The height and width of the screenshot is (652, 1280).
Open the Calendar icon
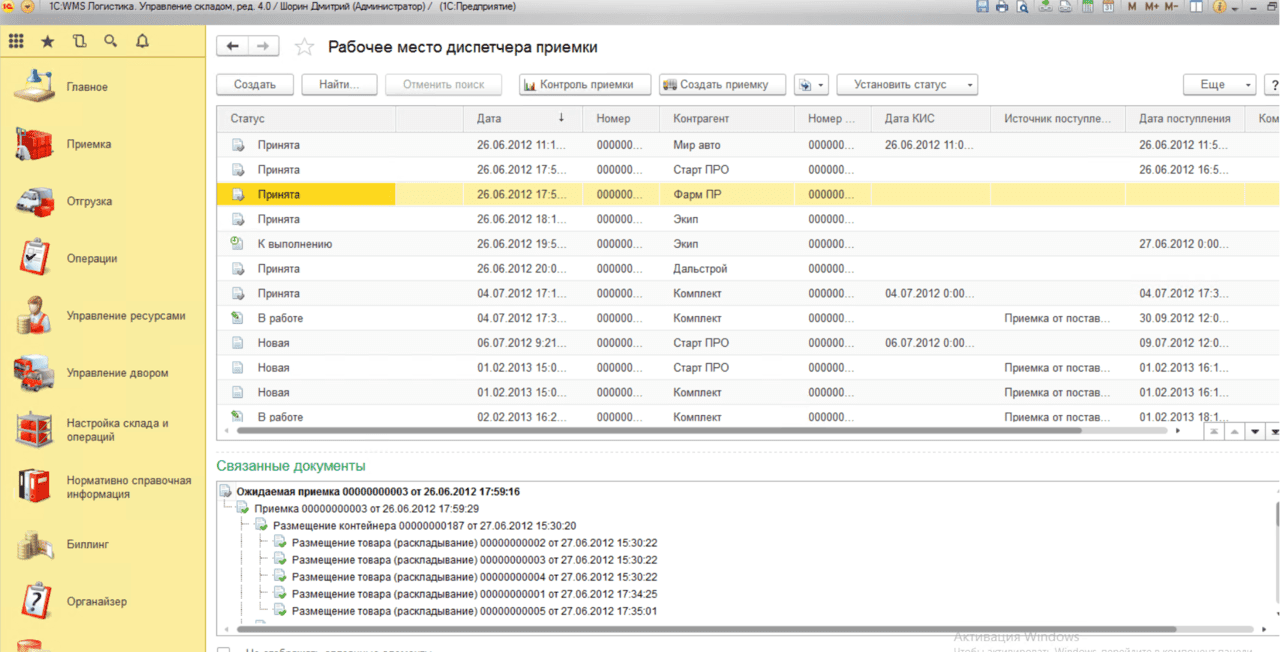coord(1107,6)
